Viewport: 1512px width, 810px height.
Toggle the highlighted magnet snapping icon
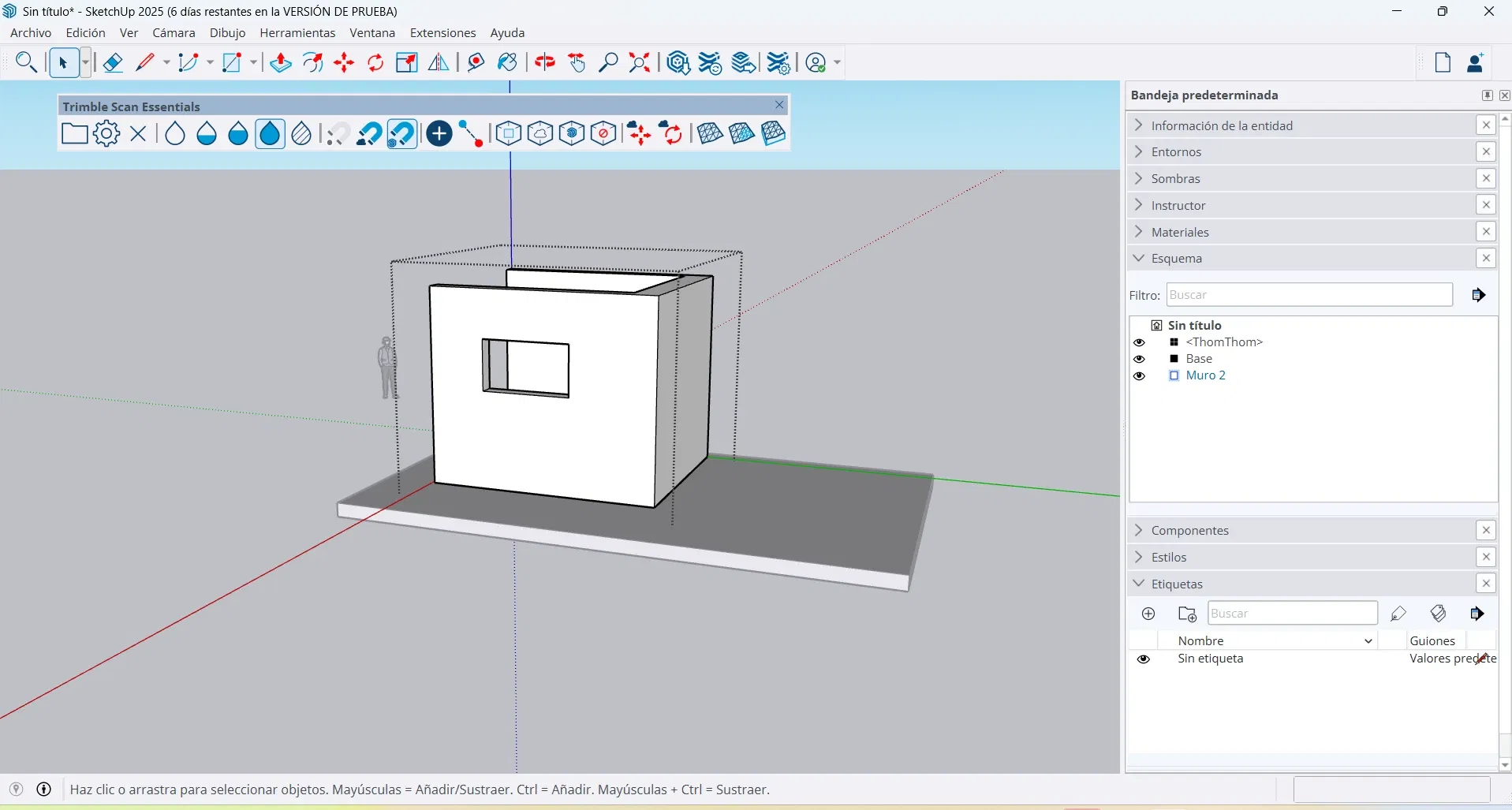point(401,134)
